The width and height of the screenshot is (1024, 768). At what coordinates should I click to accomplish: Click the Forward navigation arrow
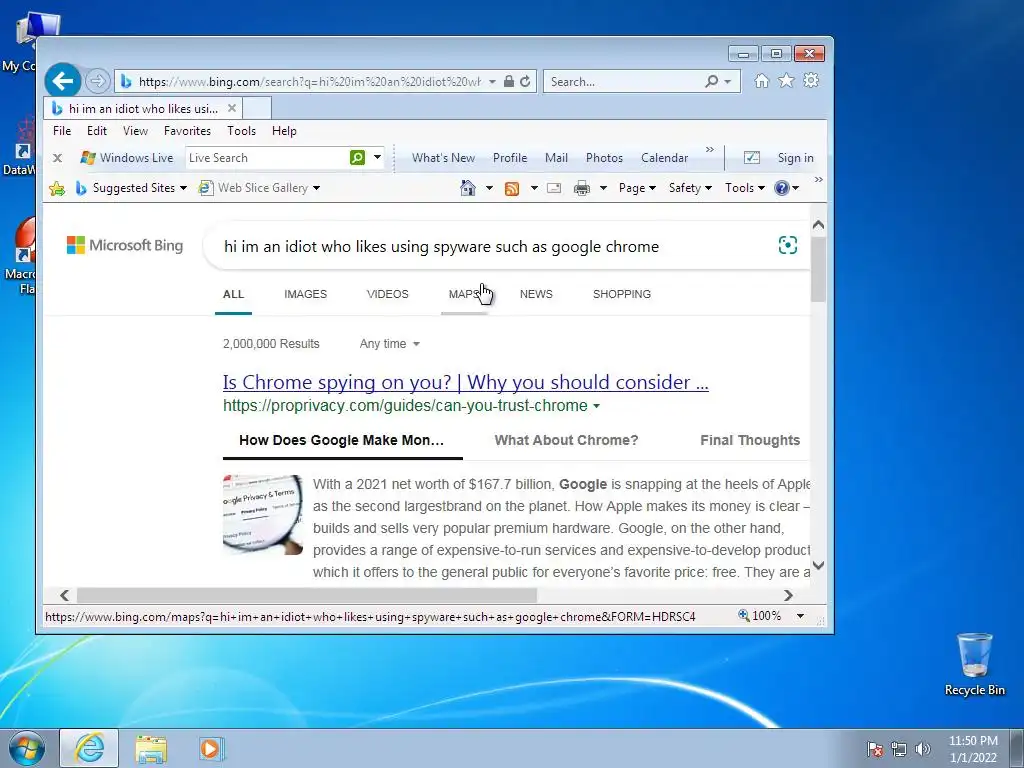(x=97, y=81)
